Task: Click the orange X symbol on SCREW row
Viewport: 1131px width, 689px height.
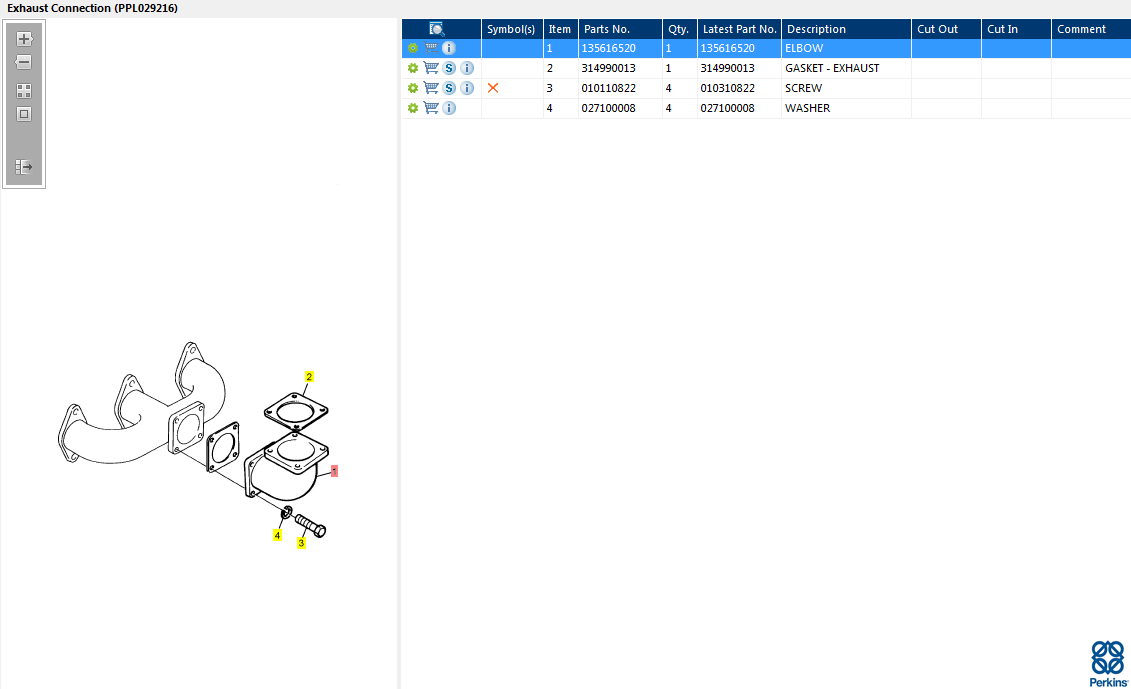Action: pyautogui.click(x=493, y=88)
